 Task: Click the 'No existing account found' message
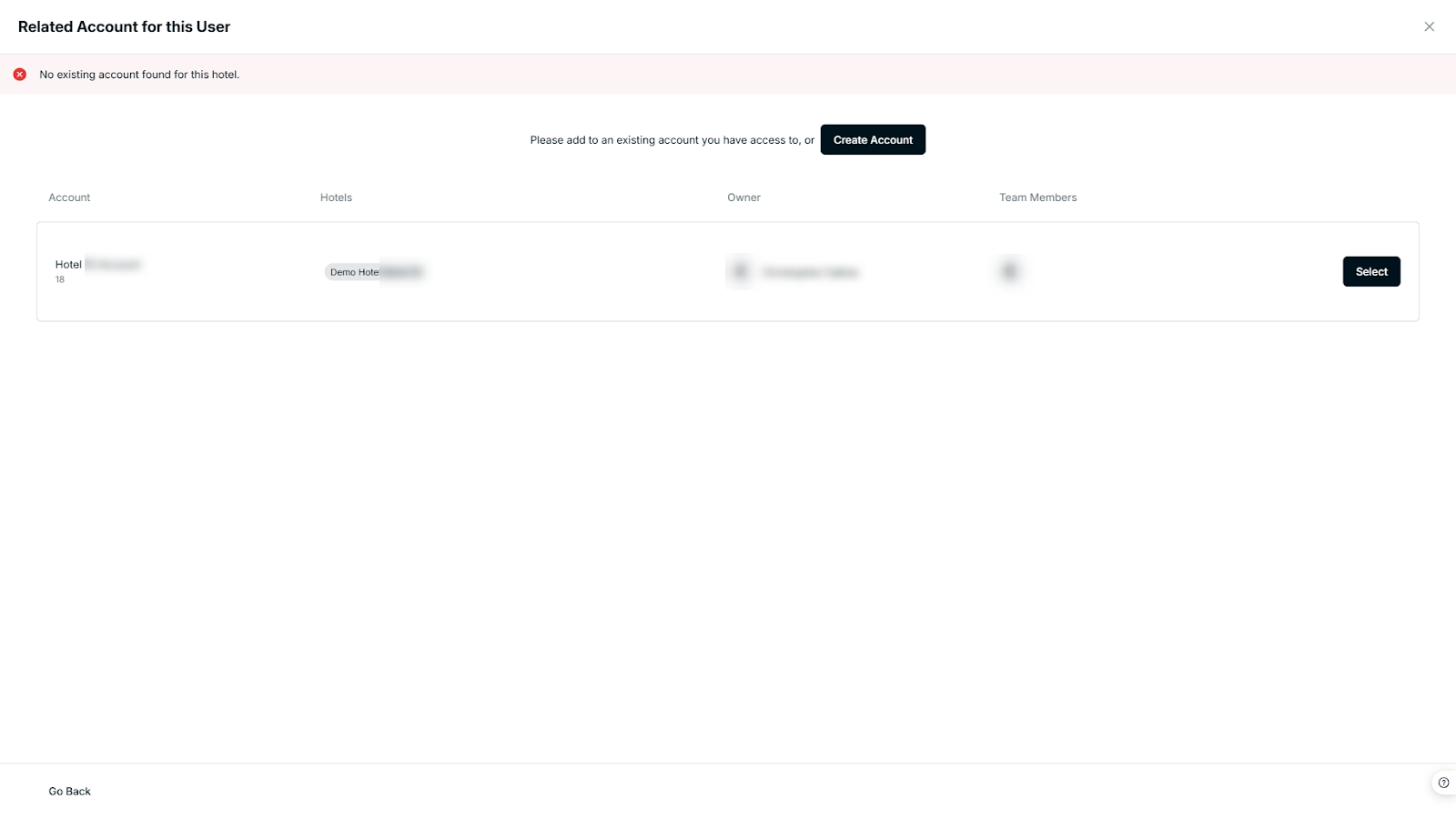(x=139, y=75)
